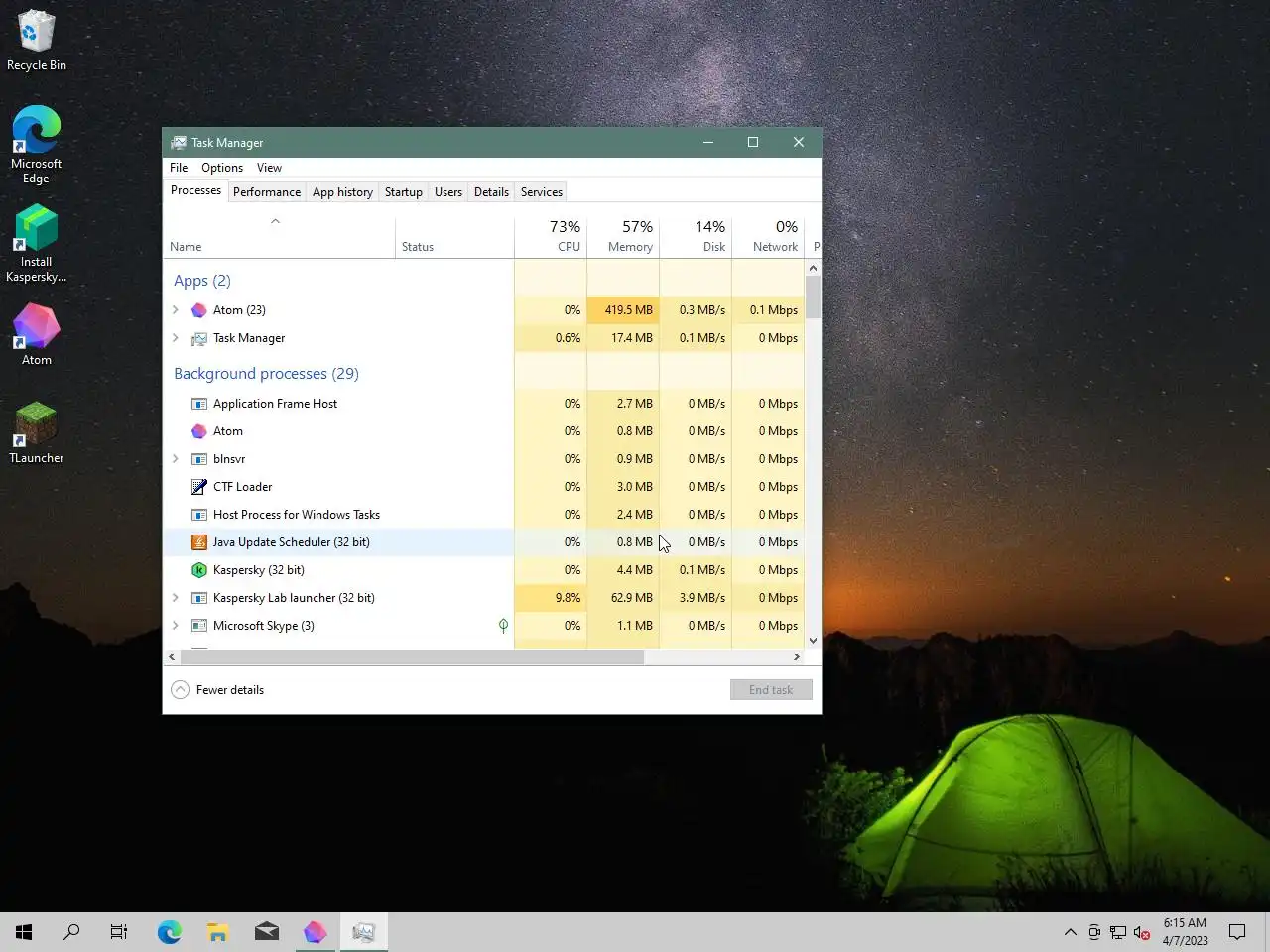The width and height of the screenshot is (1270, 952).
Task: Click the horizontal scrollbar left arrow
Action: [x=172, y=657]
